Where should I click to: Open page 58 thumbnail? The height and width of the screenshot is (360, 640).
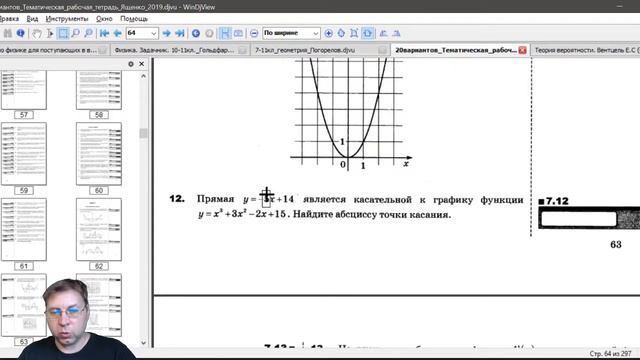pyautogui.click(x=99, y=89)
